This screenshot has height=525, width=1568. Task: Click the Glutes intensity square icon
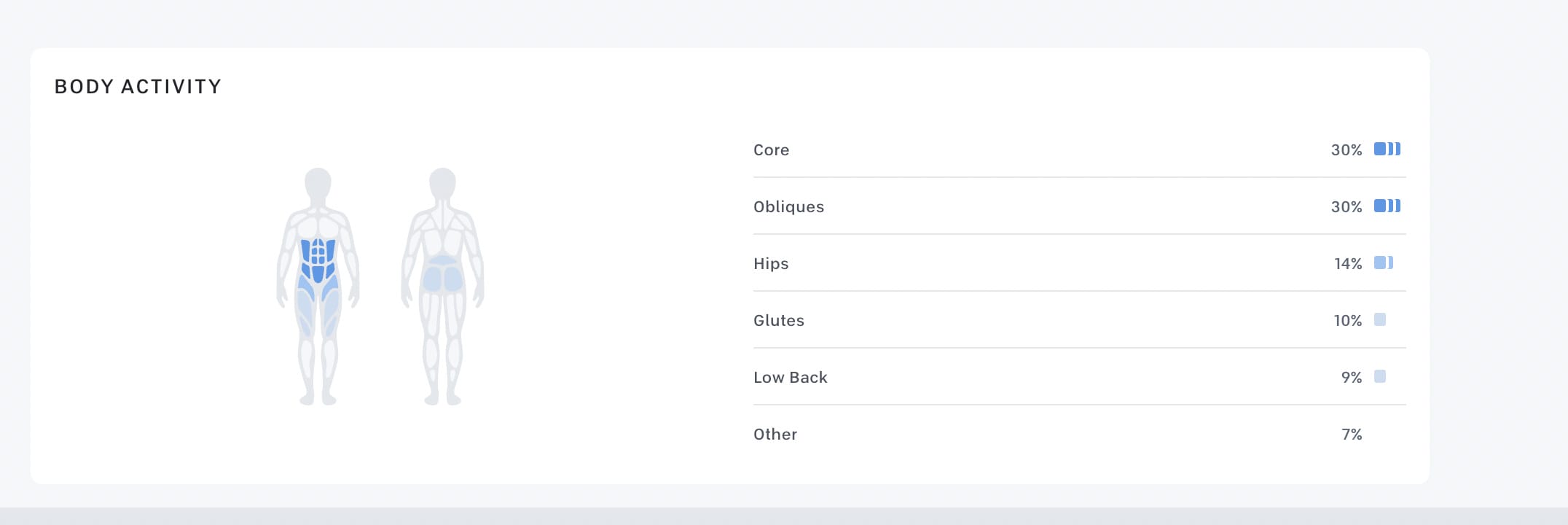click(1379, 320)
